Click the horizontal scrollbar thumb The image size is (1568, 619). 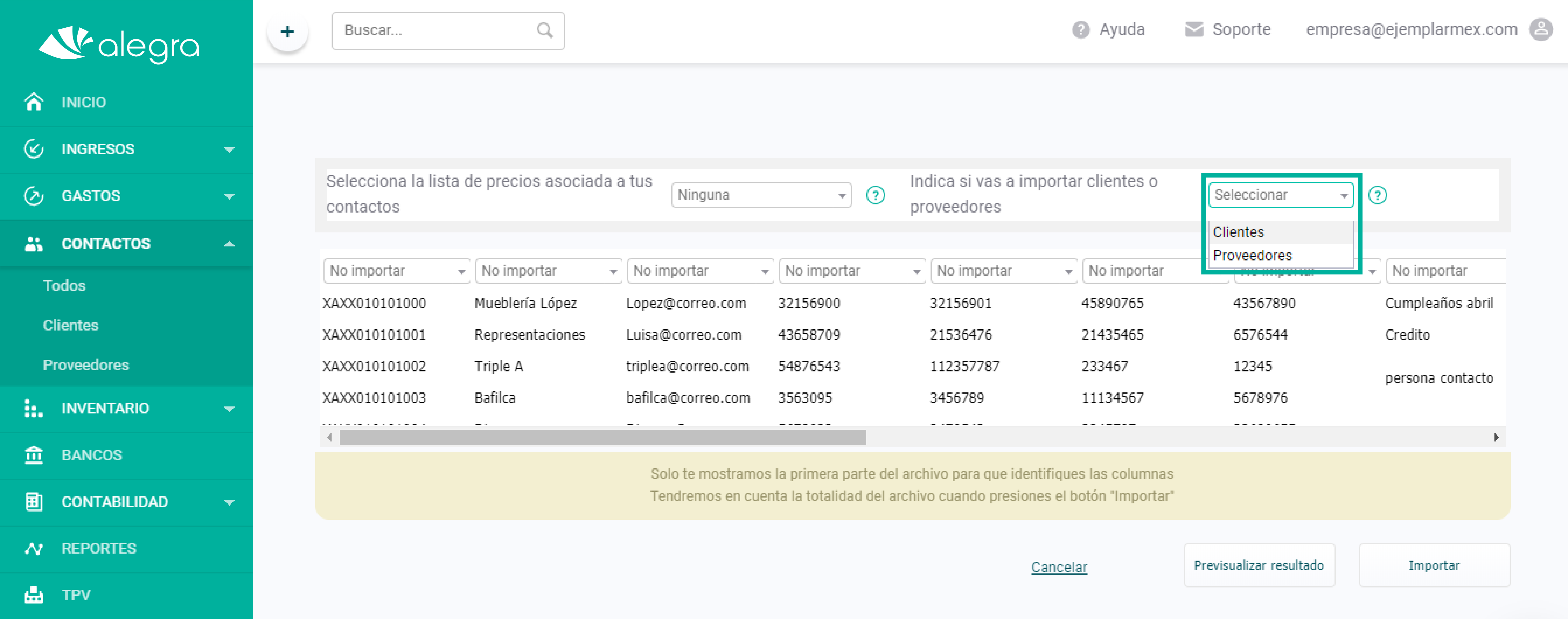603,437
